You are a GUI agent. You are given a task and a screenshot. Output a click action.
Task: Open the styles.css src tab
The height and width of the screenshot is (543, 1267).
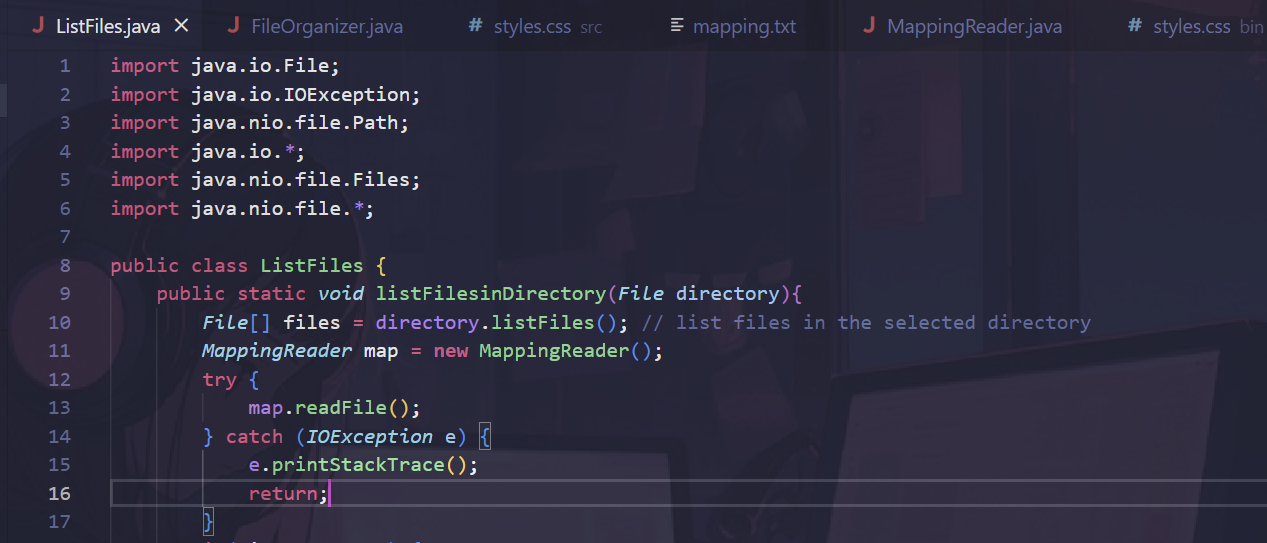click(x=535, y=26)
